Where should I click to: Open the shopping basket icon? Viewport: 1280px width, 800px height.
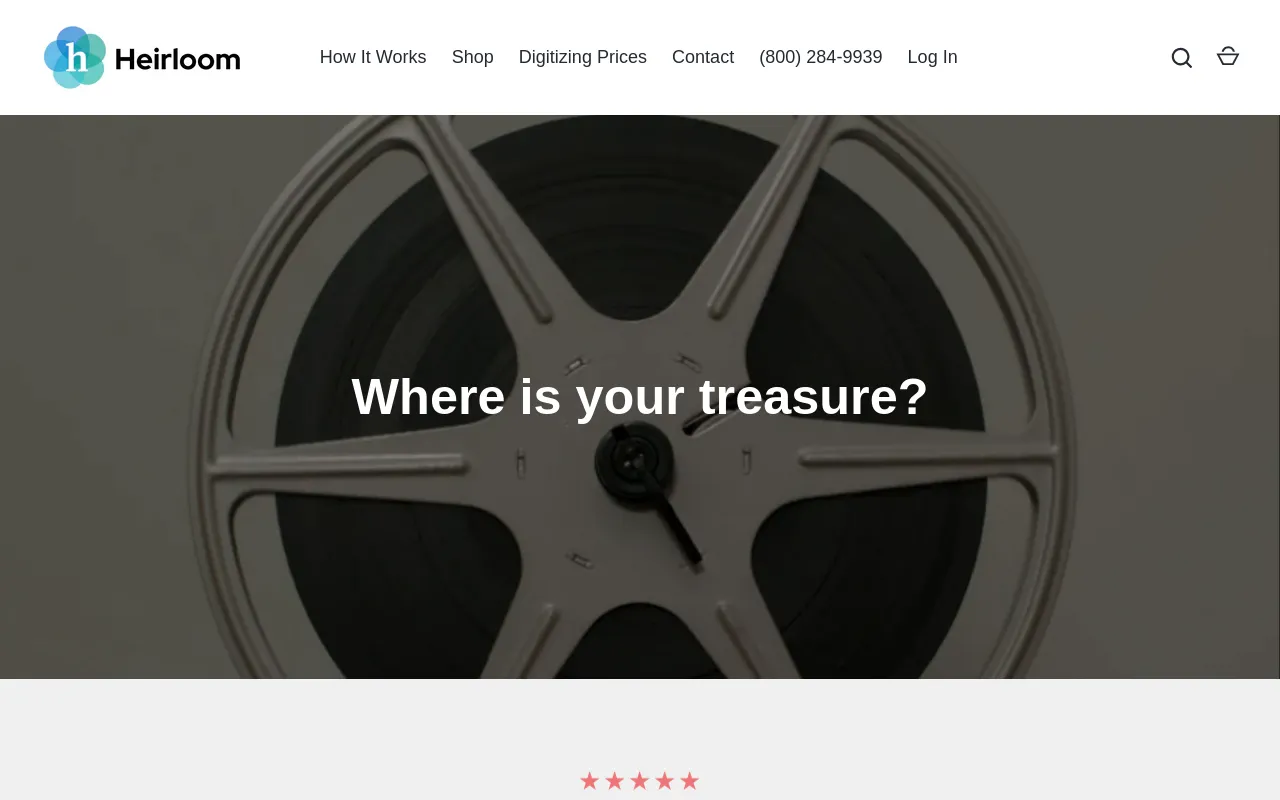[1228, 57]
